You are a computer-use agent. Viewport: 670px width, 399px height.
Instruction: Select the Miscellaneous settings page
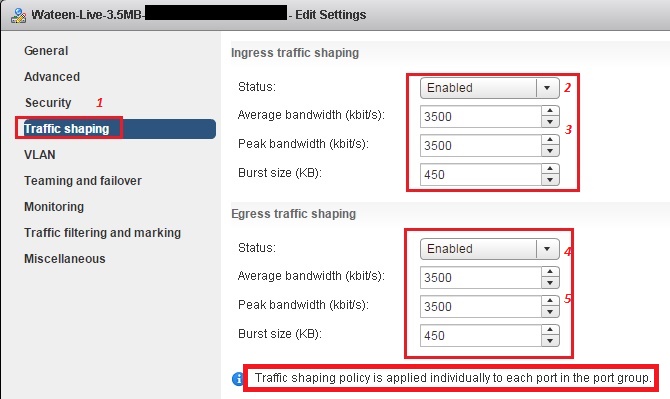pyautogui.click(x=65, y=259)
